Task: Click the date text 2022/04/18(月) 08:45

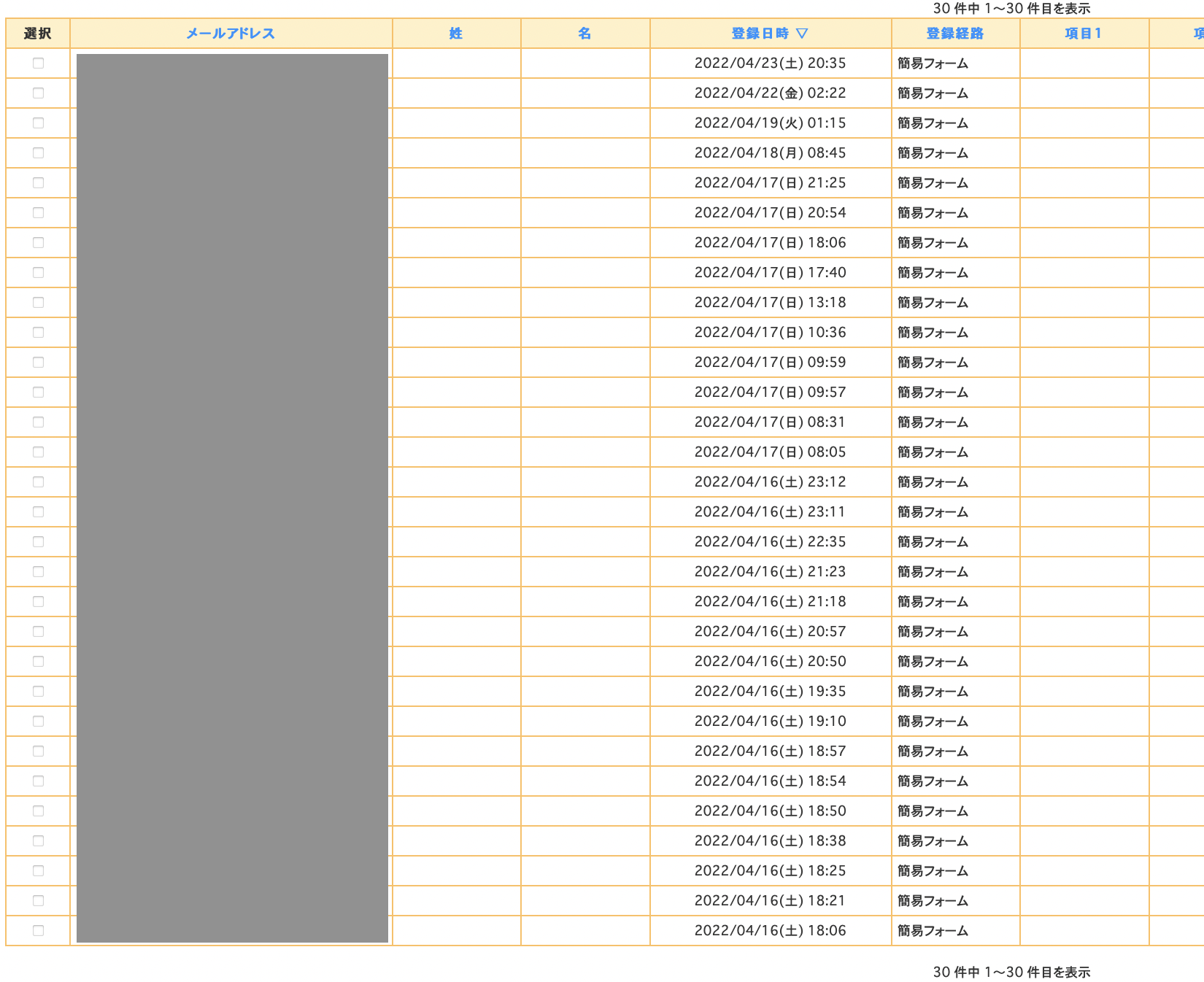Action: pos(771,153)
